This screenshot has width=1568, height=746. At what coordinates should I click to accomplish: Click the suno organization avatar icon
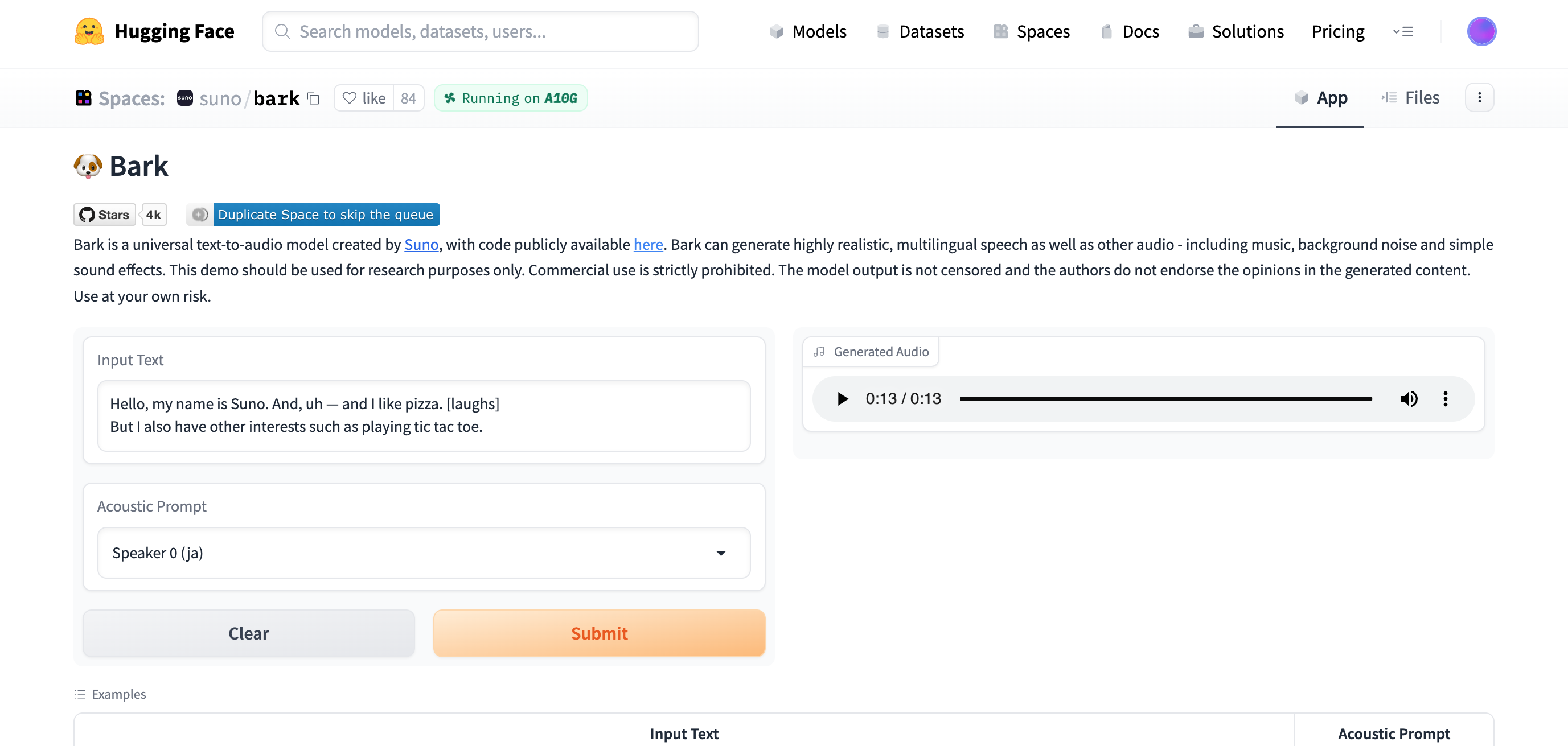point(185,98)
